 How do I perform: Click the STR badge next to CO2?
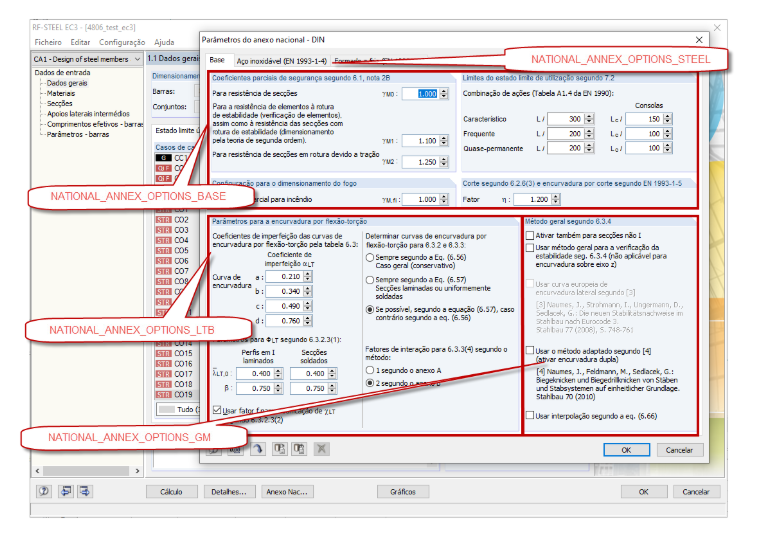coord(163,220)
